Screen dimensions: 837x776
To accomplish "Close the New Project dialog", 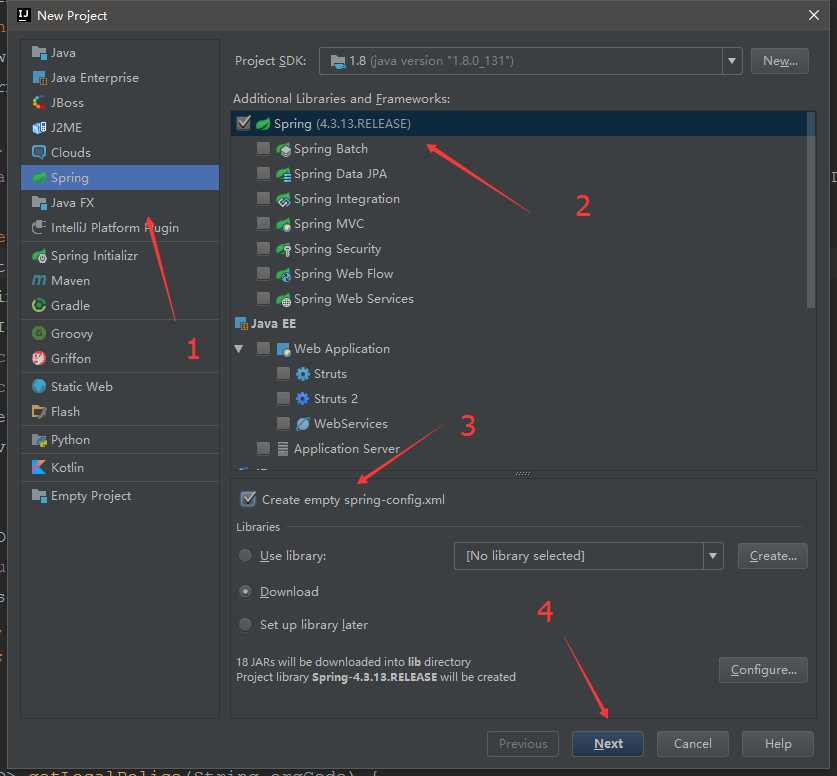I will click(x=814, y=15).
